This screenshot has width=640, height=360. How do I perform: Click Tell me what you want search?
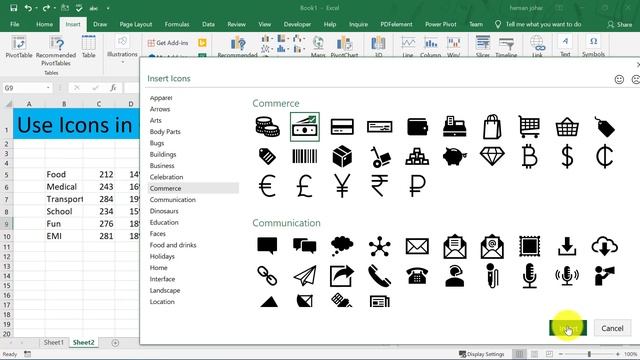click(x=539, y=24)
